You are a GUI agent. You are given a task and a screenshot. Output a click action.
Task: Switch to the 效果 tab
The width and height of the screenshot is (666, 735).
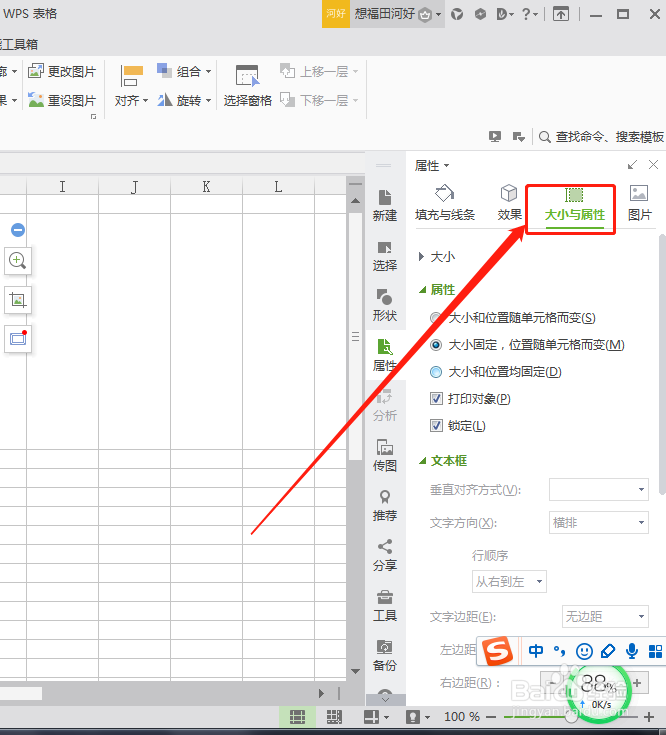[x=509, y=203]
